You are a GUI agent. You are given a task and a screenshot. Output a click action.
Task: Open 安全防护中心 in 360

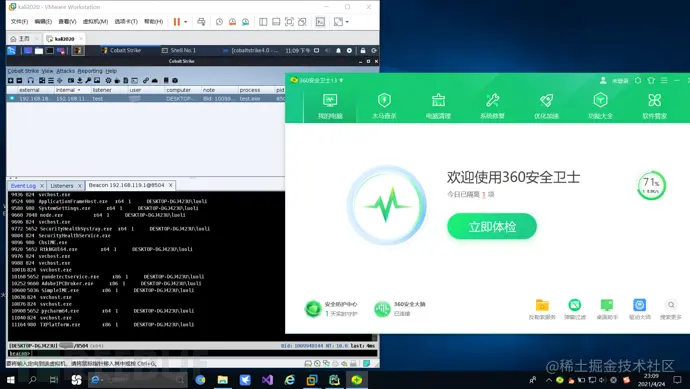point(331,309)
